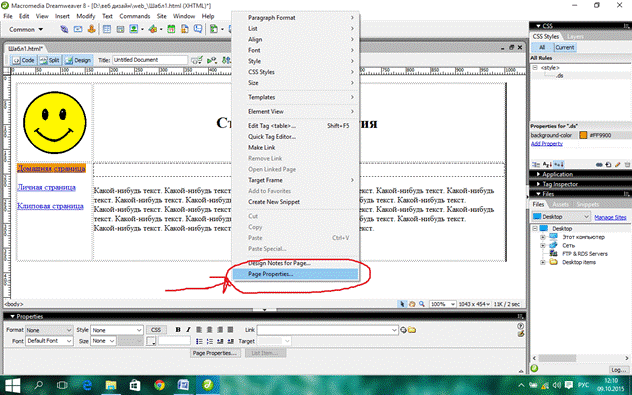Collapse the <style> rule tree node

[535, 68]
